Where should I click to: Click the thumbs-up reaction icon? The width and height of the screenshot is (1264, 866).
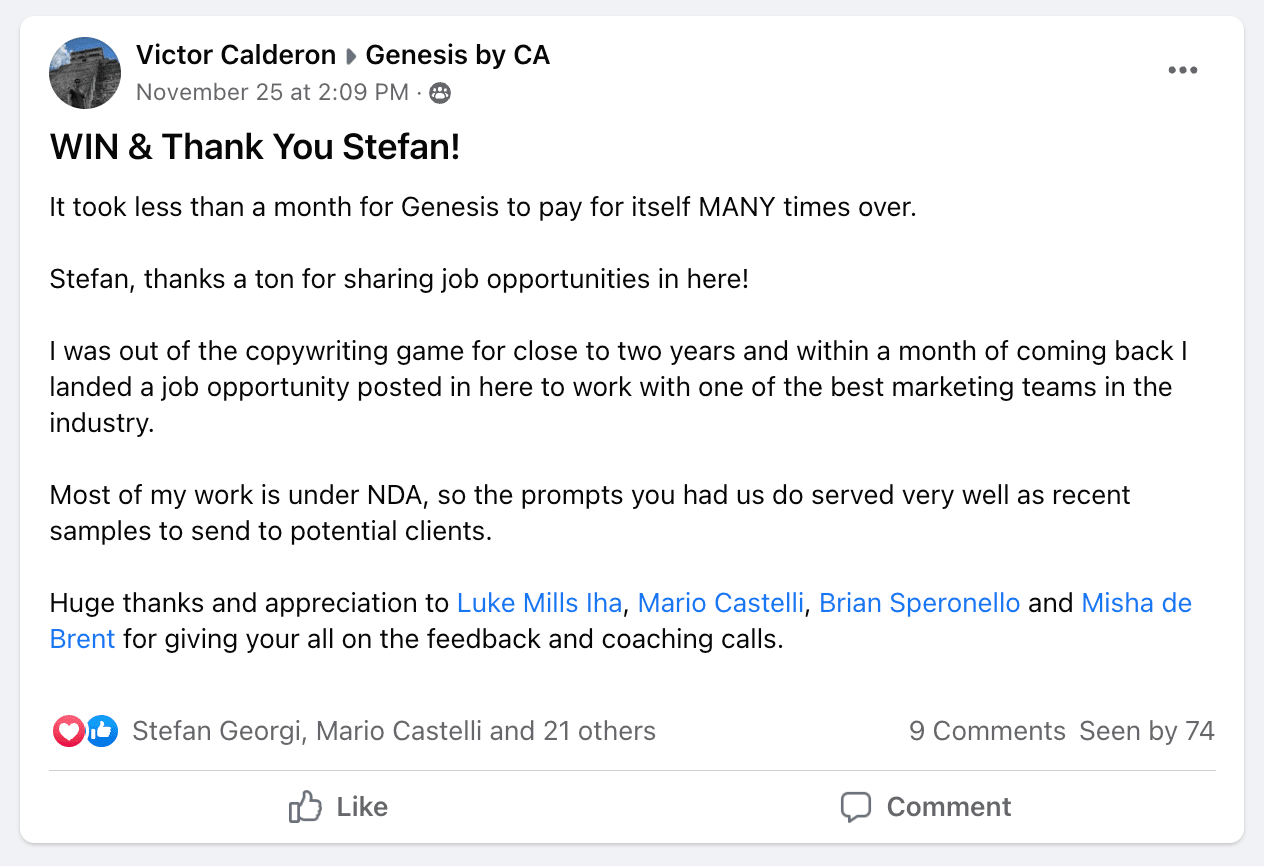[x=102, y=732]
